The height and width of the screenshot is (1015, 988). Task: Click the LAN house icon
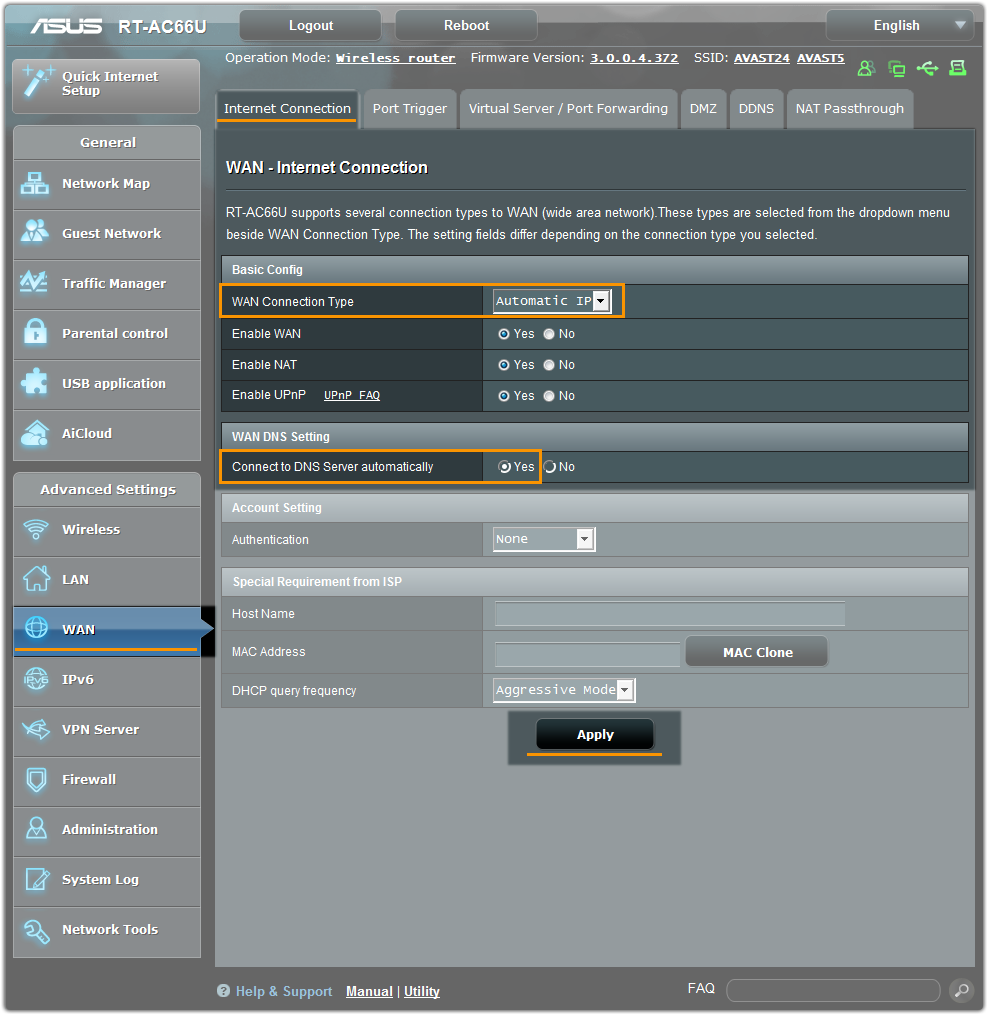(x=36, y=578)
